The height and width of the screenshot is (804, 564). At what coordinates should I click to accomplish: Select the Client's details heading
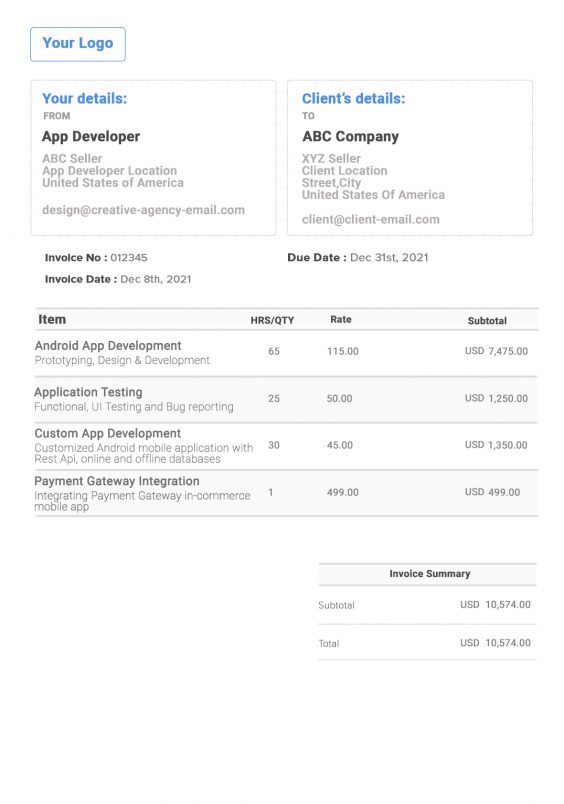coord(353,98)
